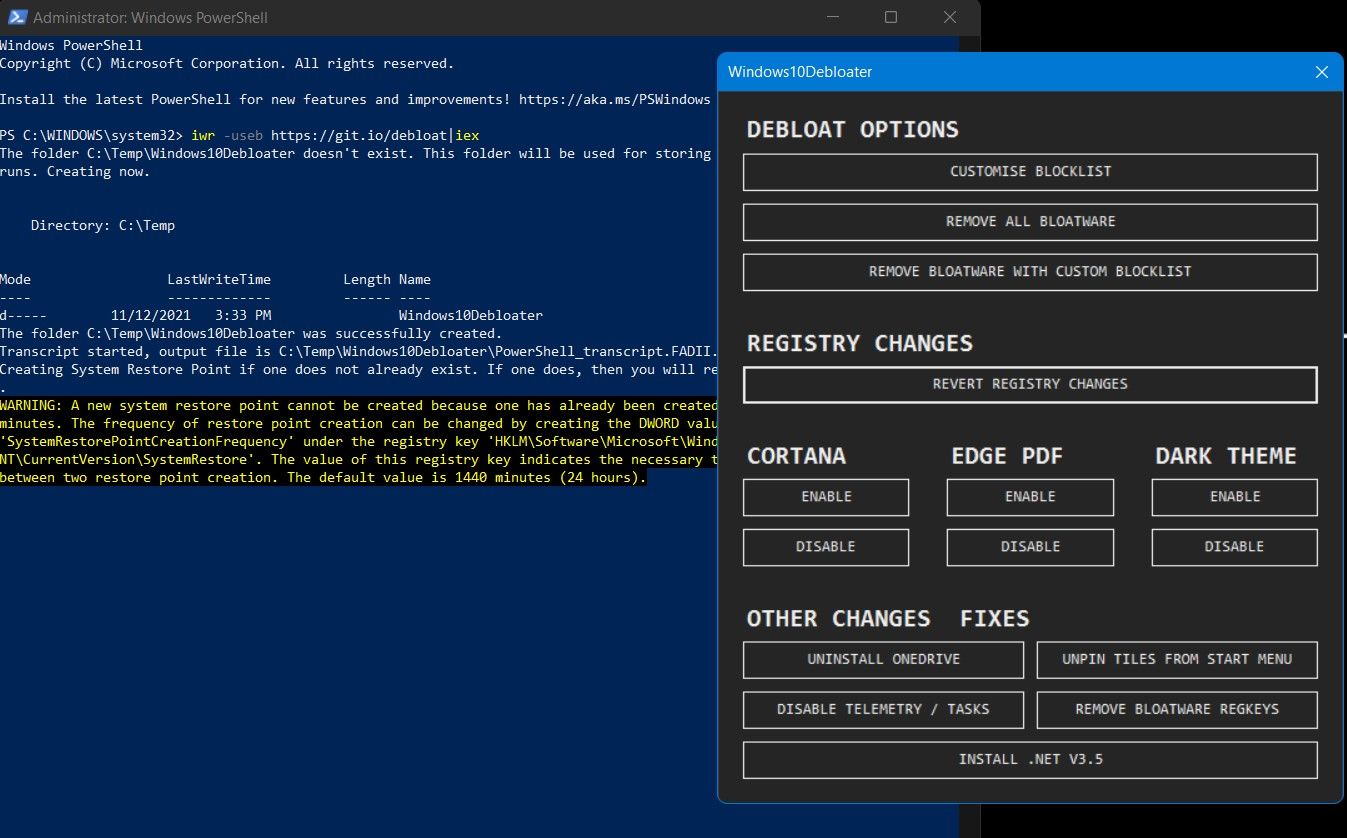Maximize the PowerShell window
This screenshot has width=1347, height=838.
(891, 18)
